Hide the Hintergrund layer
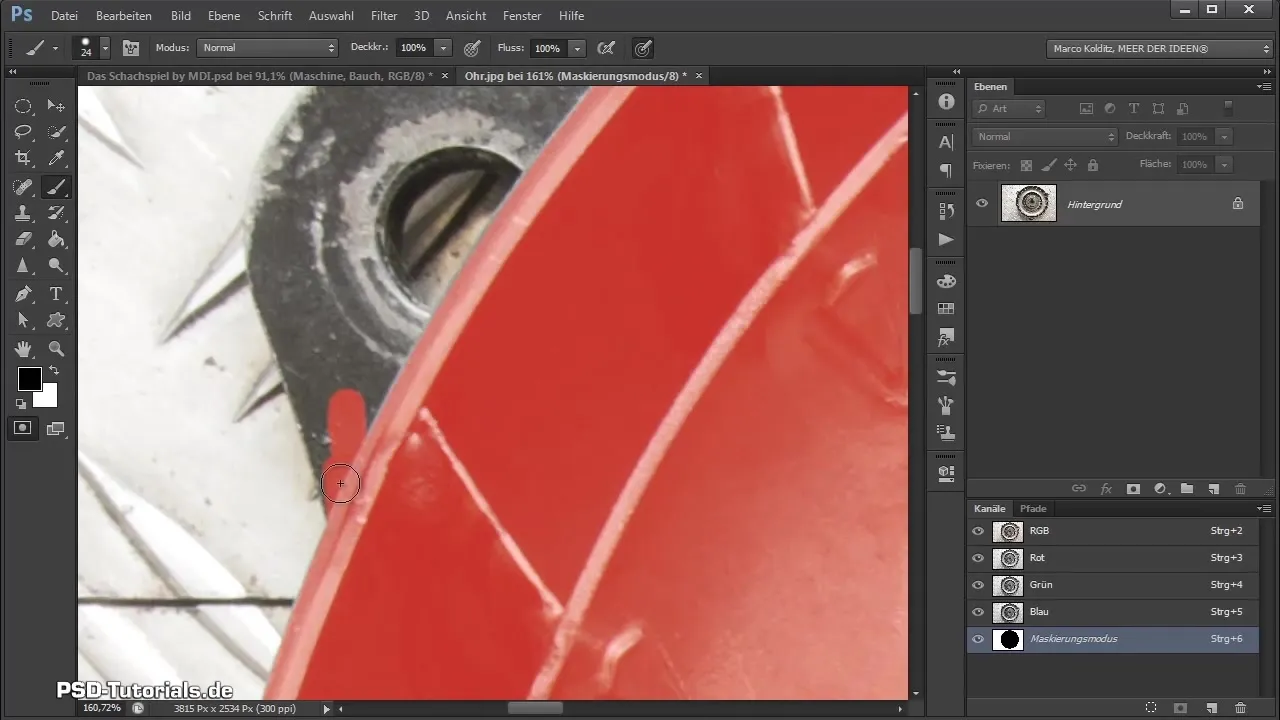This screenshot has height=720, width=1280. point(982,203)
